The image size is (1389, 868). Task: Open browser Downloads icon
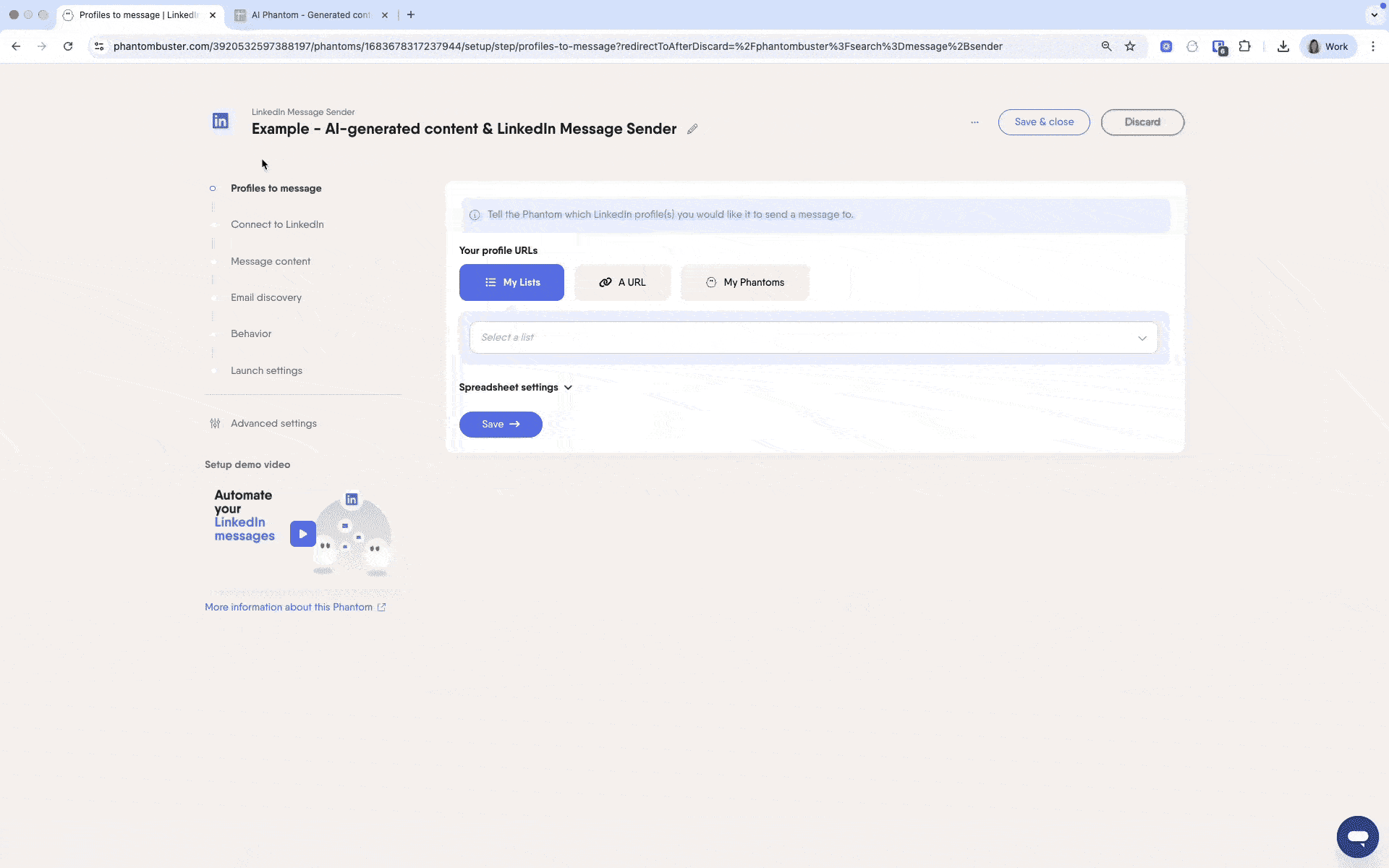[1283, 46]
